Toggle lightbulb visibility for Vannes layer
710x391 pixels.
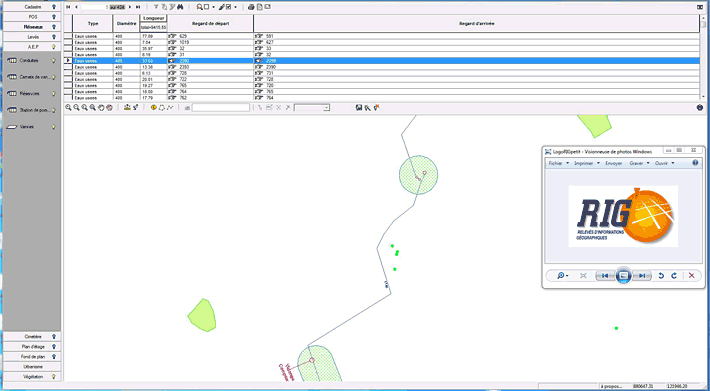point(53,127)
